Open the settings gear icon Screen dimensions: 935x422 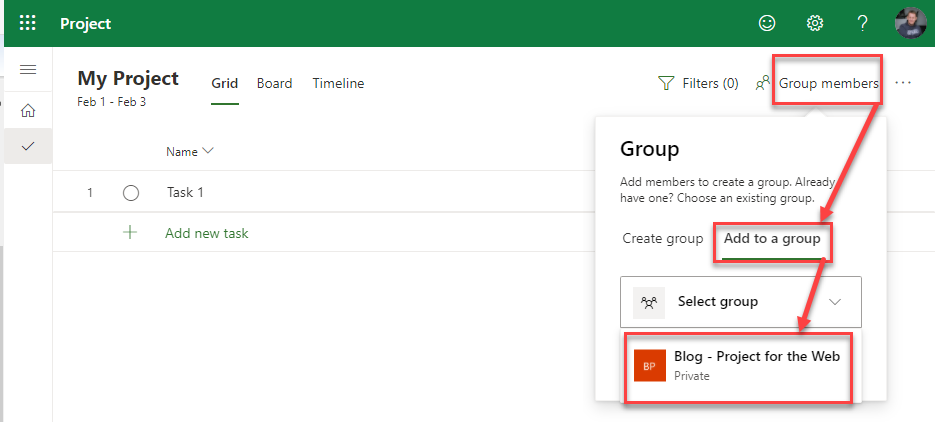815,23
